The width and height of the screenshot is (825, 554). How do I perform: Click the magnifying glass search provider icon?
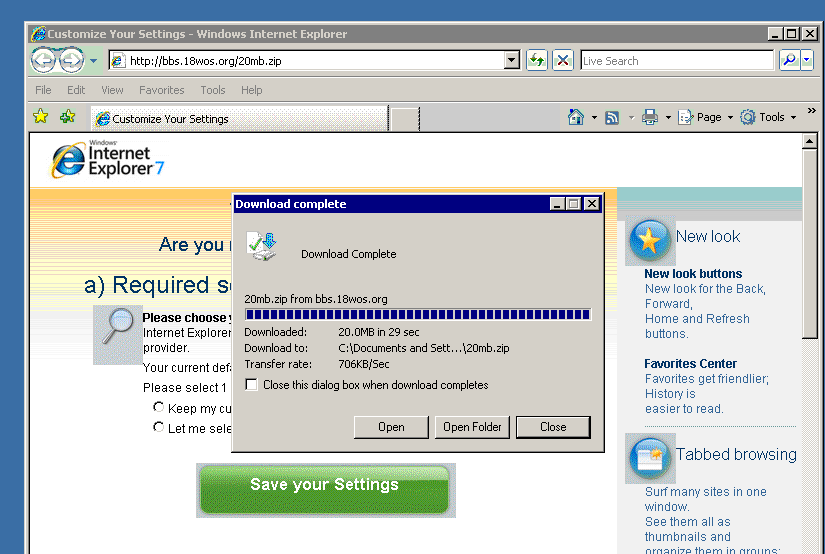(118, 334)
